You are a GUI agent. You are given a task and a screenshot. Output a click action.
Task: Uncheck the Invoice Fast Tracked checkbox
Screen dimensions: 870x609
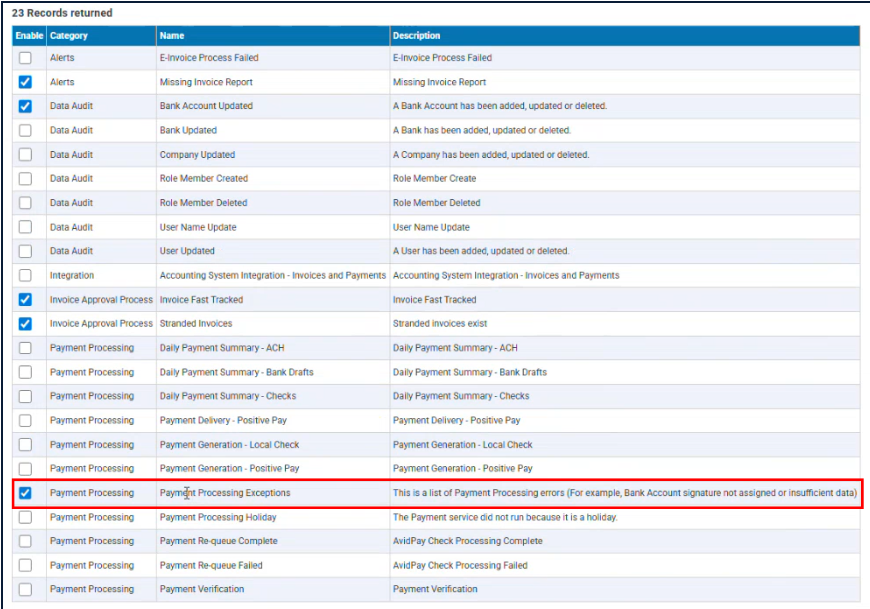[25, 300]
